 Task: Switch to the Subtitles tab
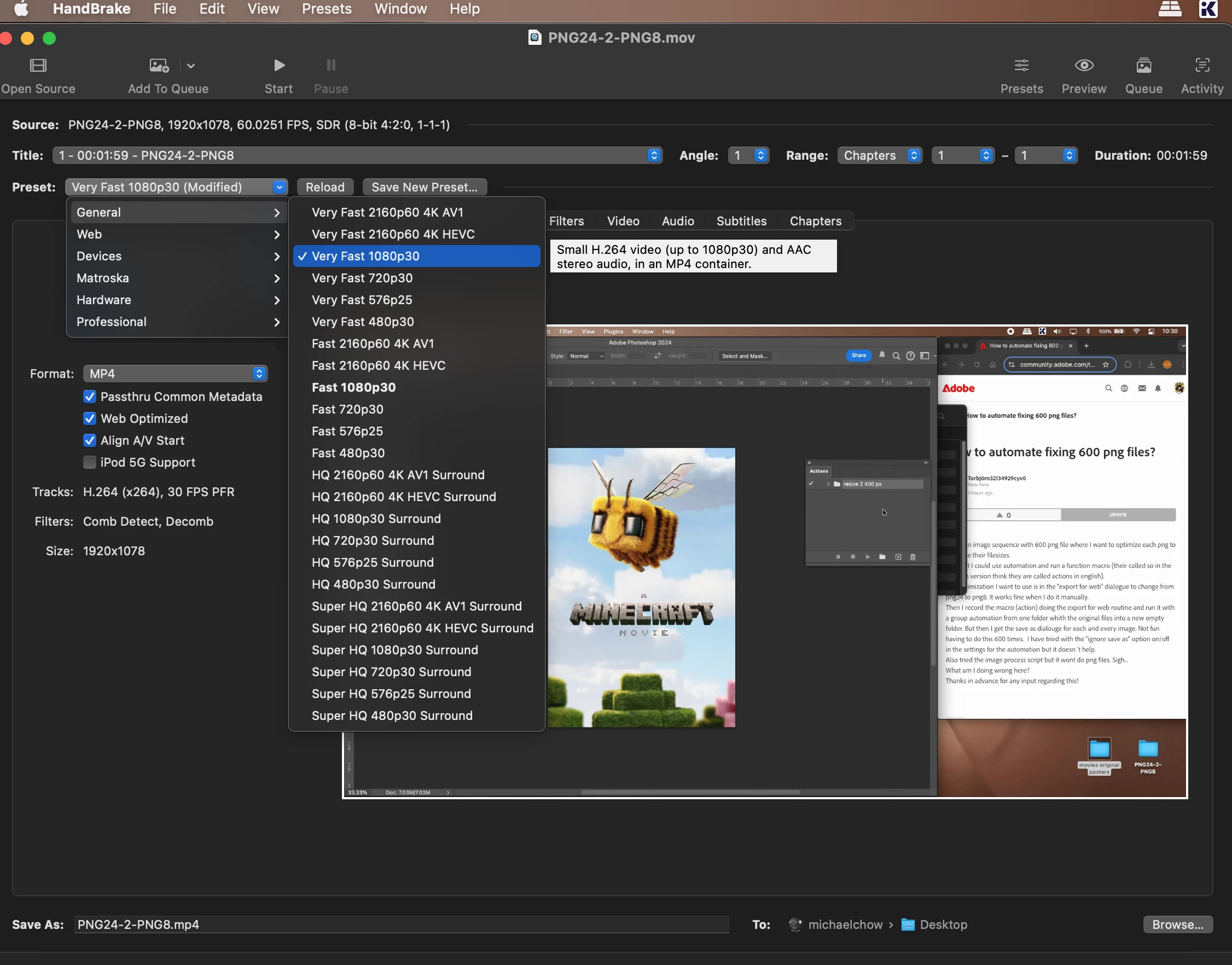(741, 221)
